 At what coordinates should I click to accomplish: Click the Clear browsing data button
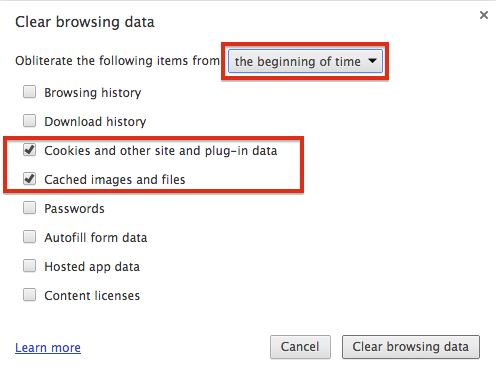click(x=411, y=347)
